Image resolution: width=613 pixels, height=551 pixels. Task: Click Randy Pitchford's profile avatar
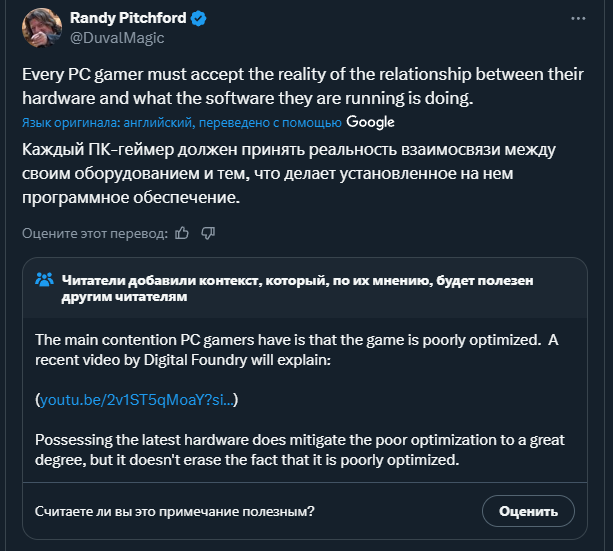42,28
